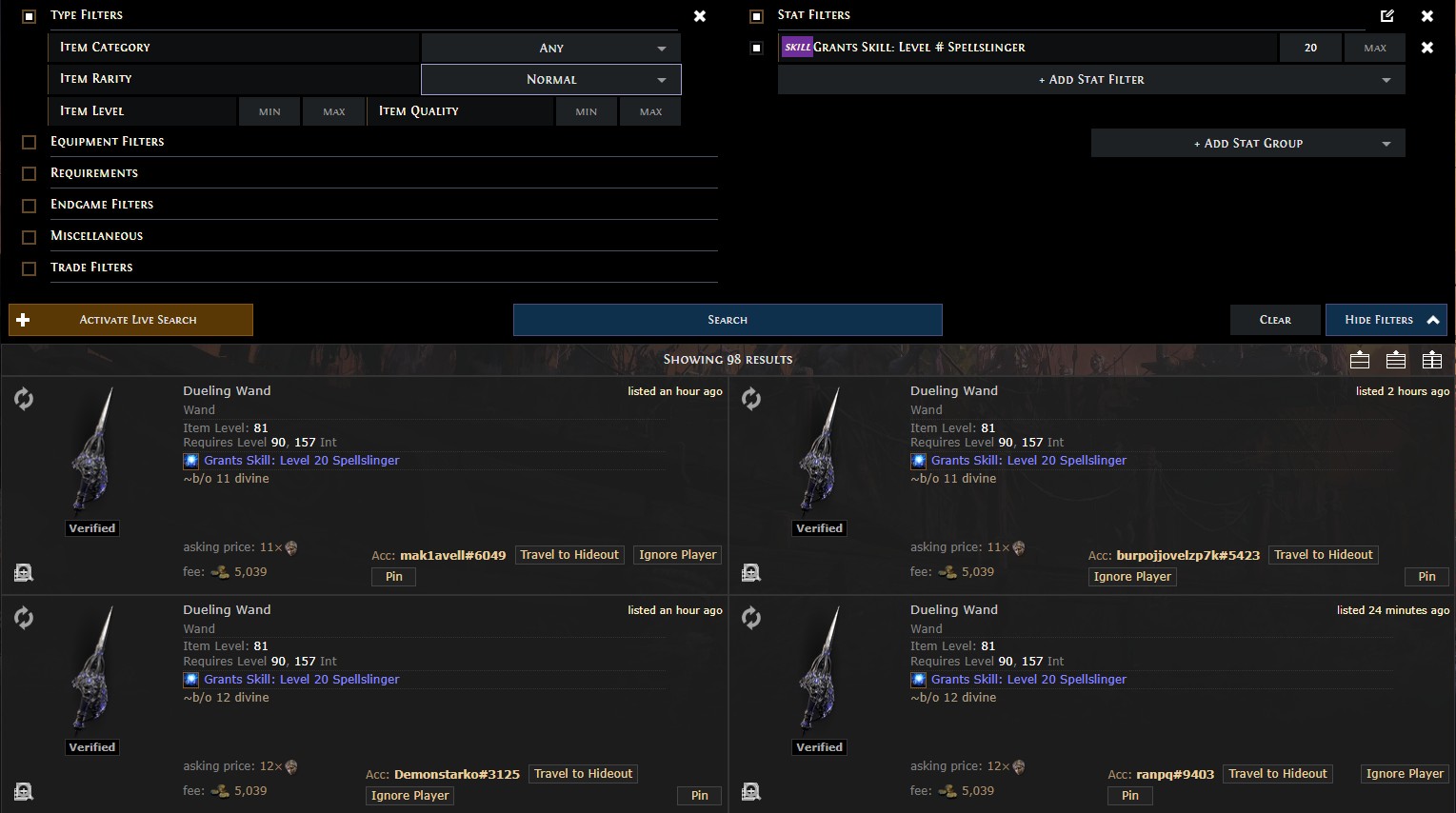Pin the listing from ranpq#9403
Screen dimensions: 1456x813
[1130, 796]
